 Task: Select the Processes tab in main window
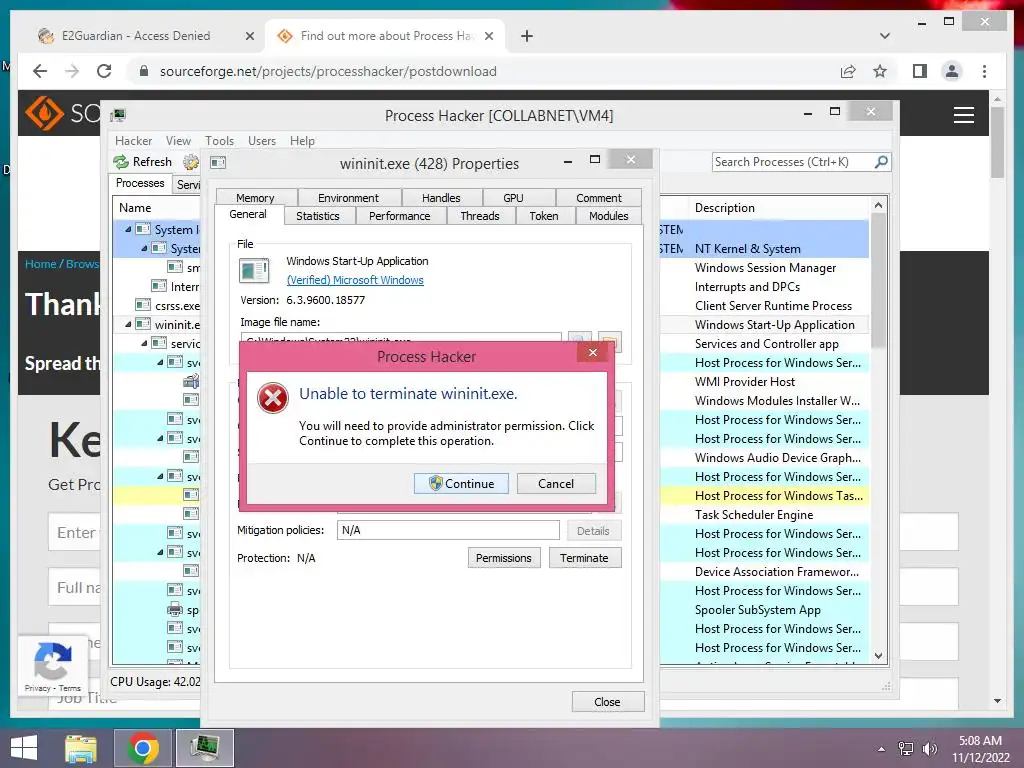pos(140,183)
